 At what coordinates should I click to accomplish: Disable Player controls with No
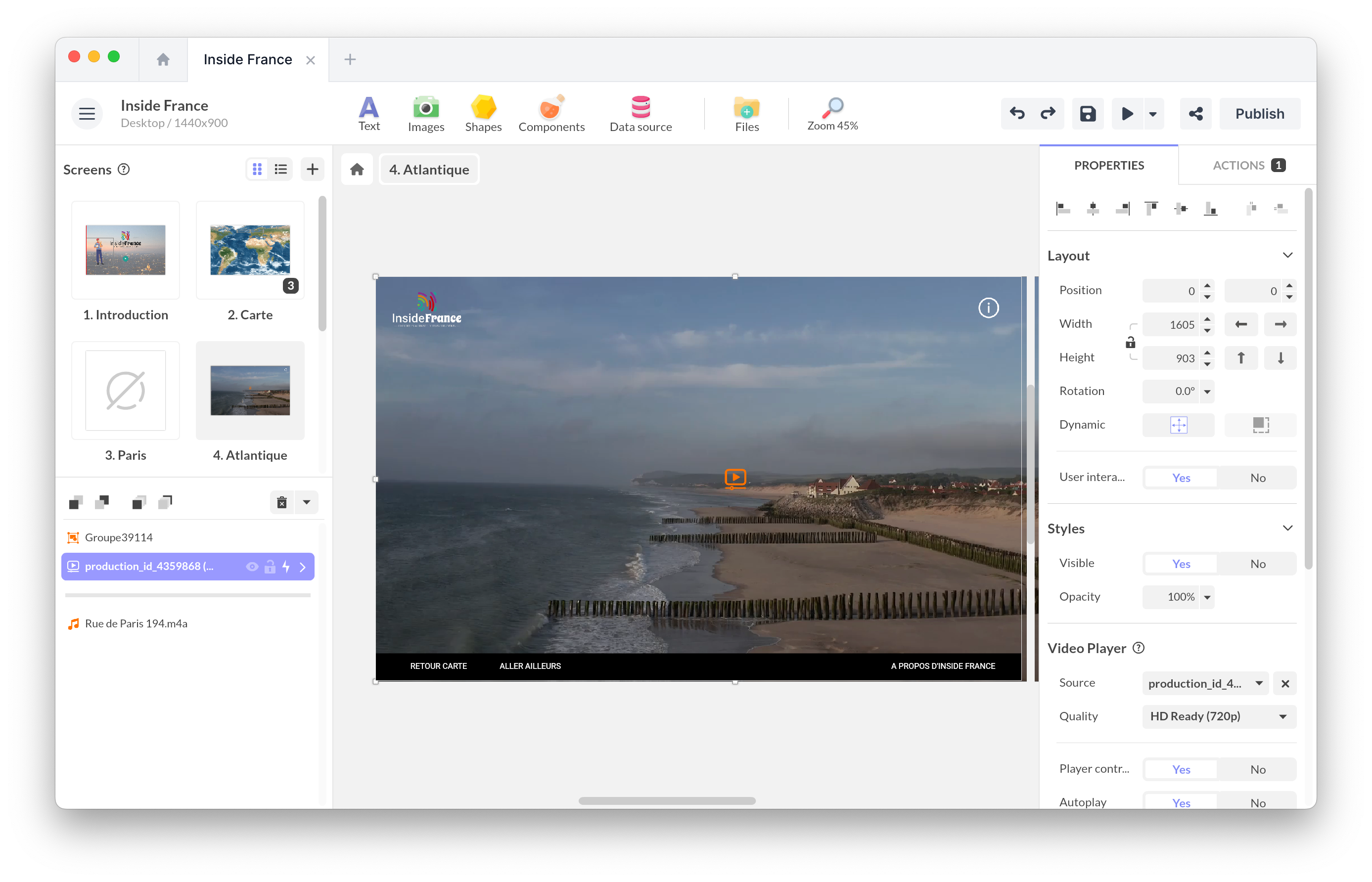[1257, 769]
